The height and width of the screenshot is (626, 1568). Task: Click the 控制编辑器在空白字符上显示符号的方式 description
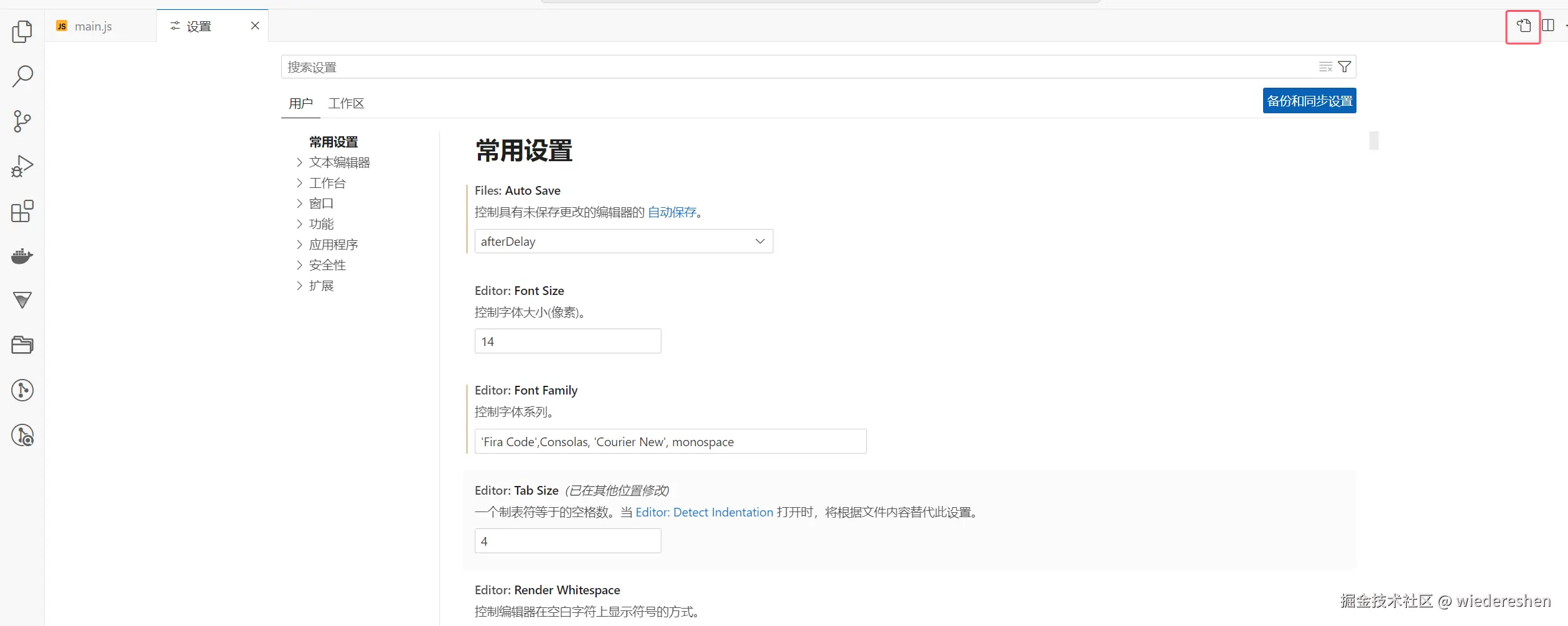point(587,612)
